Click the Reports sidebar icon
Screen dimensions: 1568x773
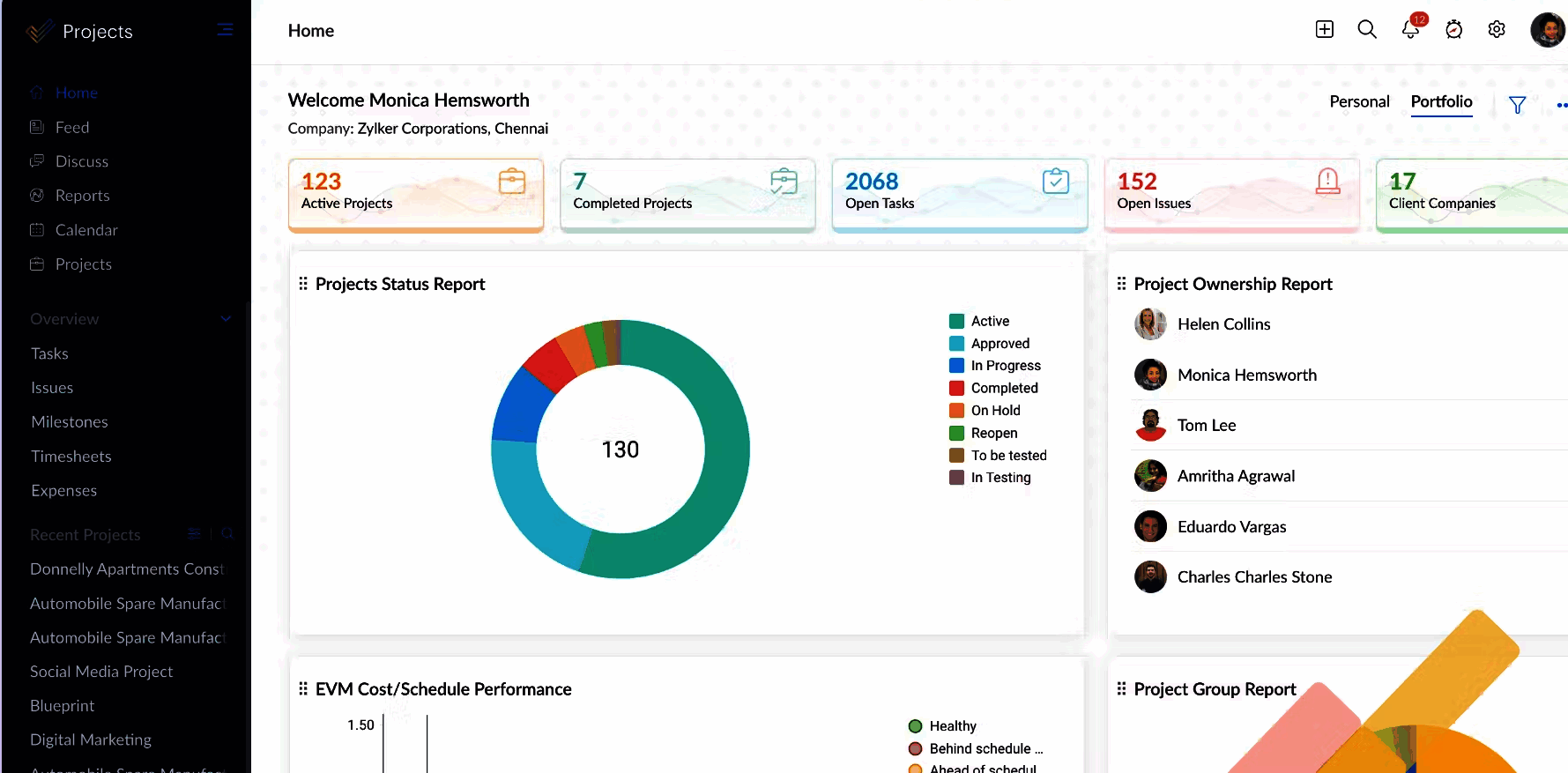pos(36,196)
